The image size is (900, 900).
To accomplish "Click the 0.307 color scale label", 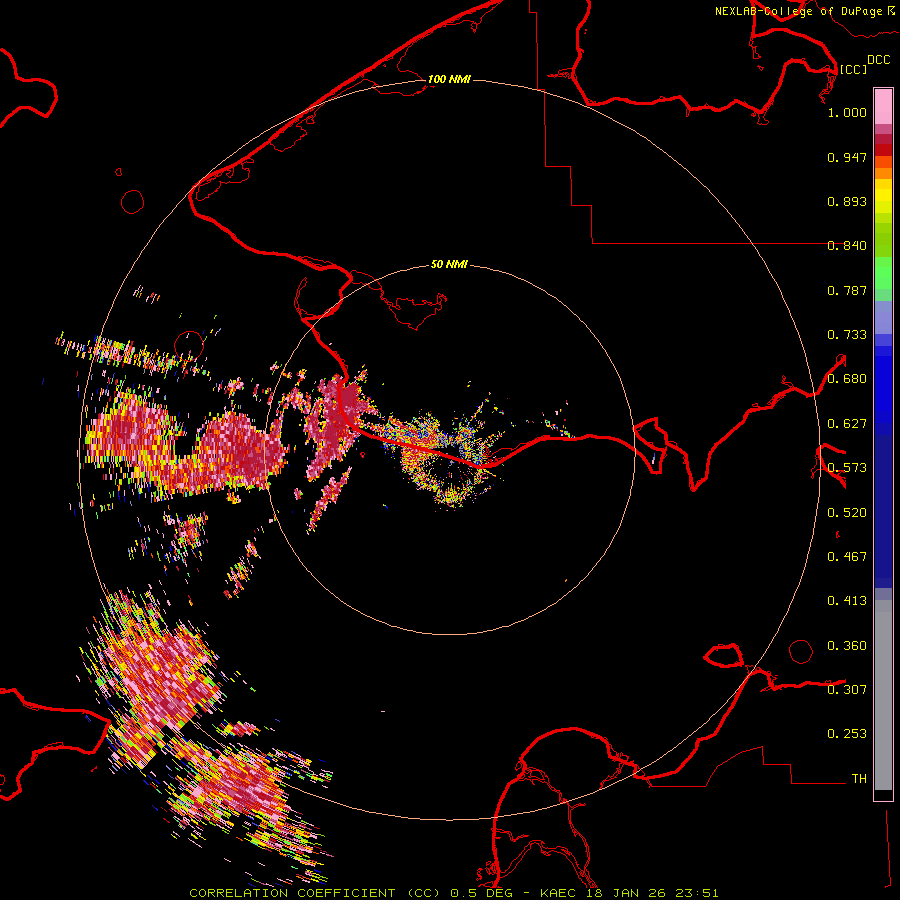I will click(x=847, y=690).
